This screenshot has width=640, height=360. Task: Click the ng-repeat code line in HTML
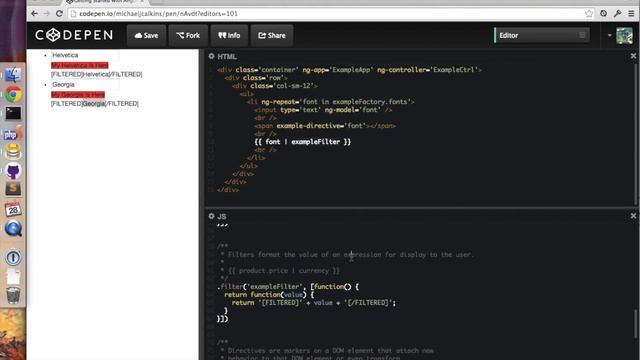coord(331,102)
